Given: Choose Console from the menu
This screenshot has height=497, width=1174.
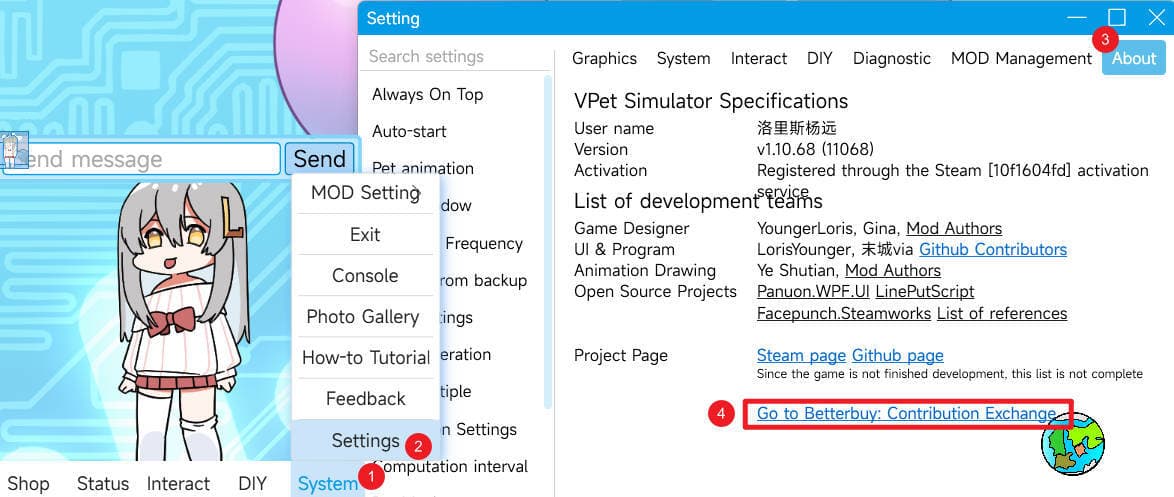Looking at the screenshot, I should point(365,275).
